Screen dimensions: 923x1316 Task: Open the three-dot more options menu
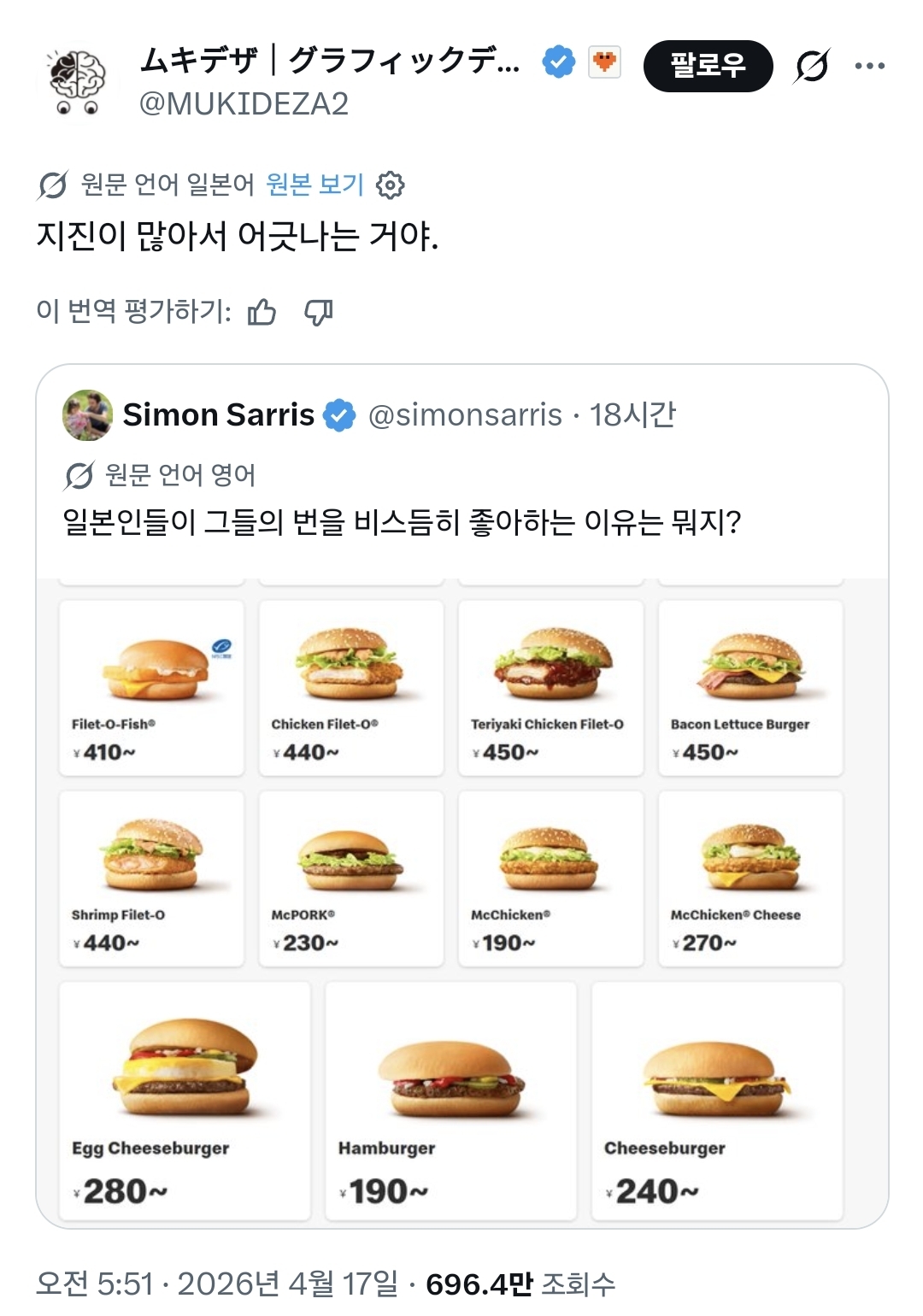pyautogui.click(x=869, y=66)
